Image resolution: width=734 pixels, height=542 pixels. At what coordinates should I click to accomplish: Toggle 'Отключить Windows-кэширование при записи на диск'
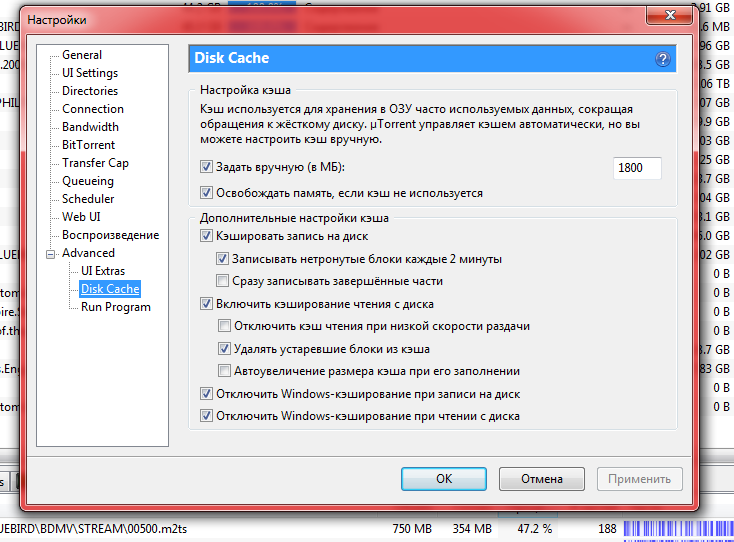click(206, 394)
